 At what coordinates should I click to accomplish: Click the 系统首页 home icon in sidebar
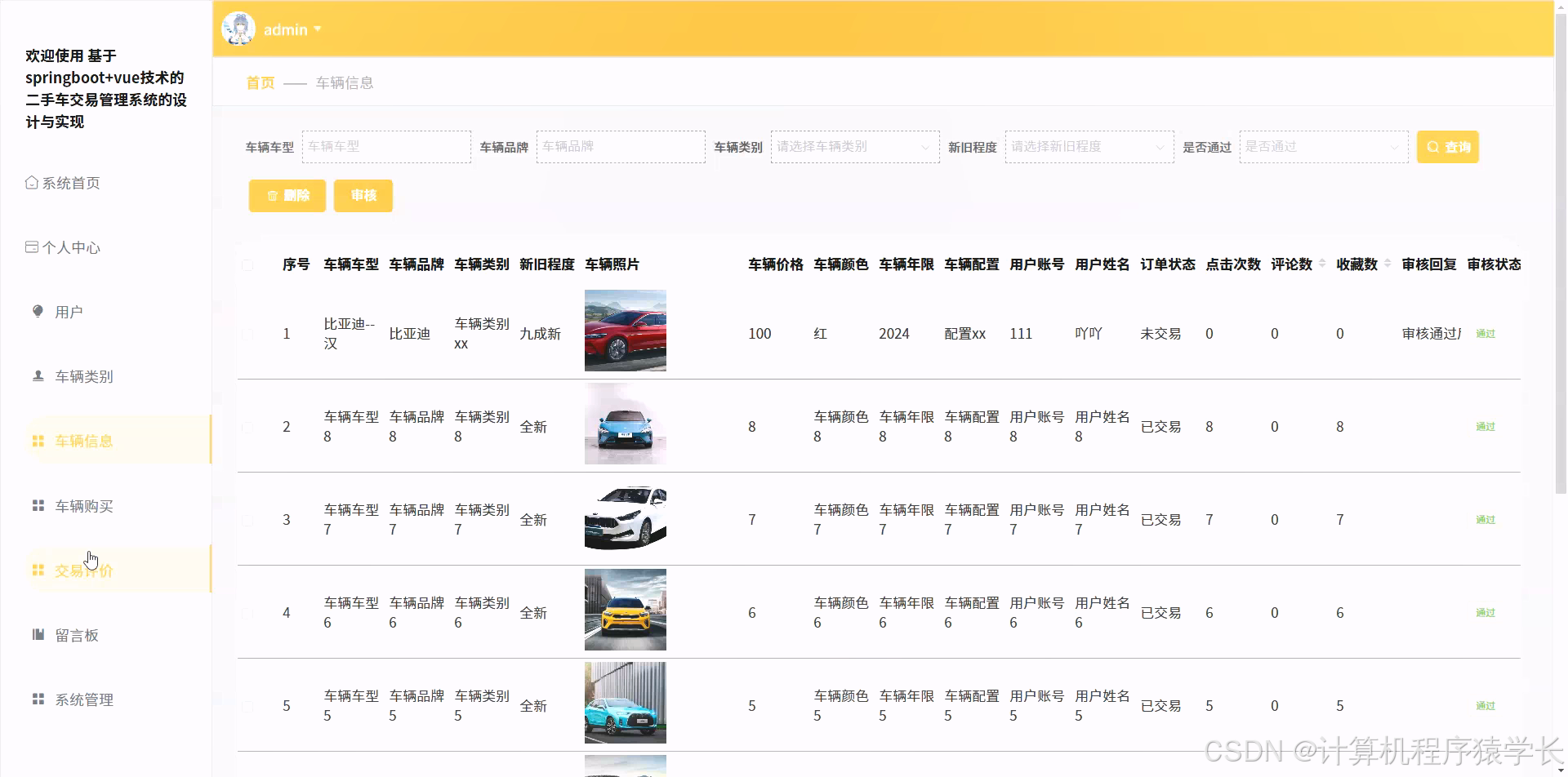(31, 182)
